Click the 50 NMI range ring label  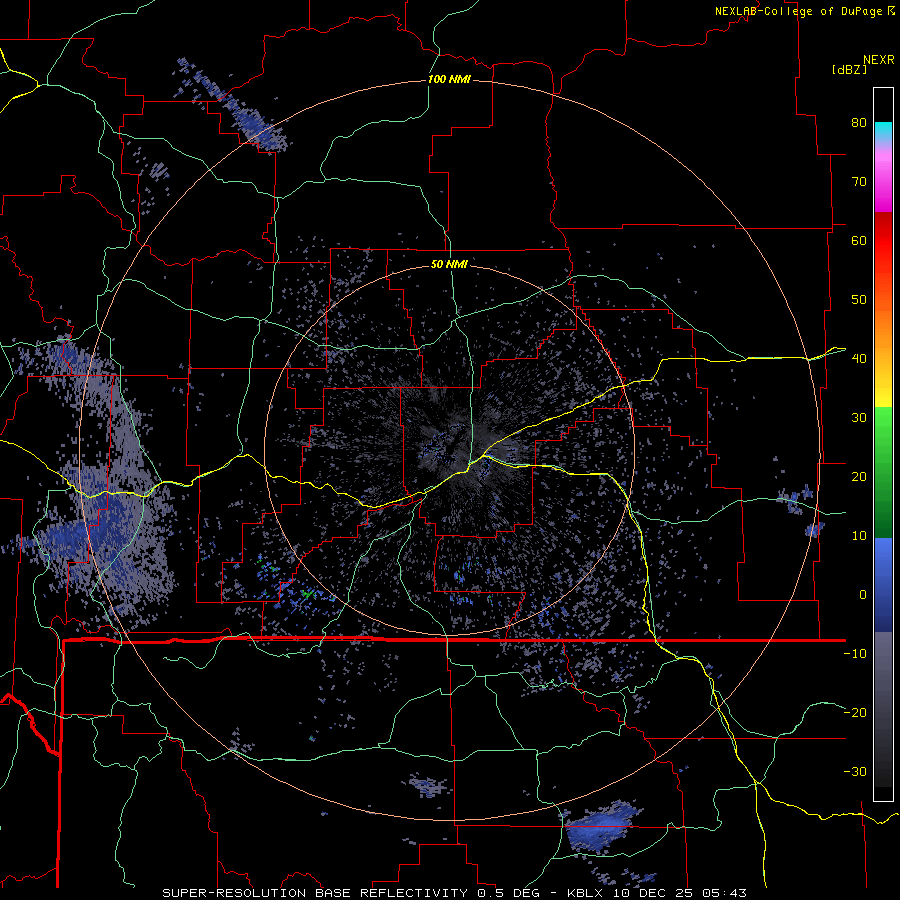pos(449,264)
